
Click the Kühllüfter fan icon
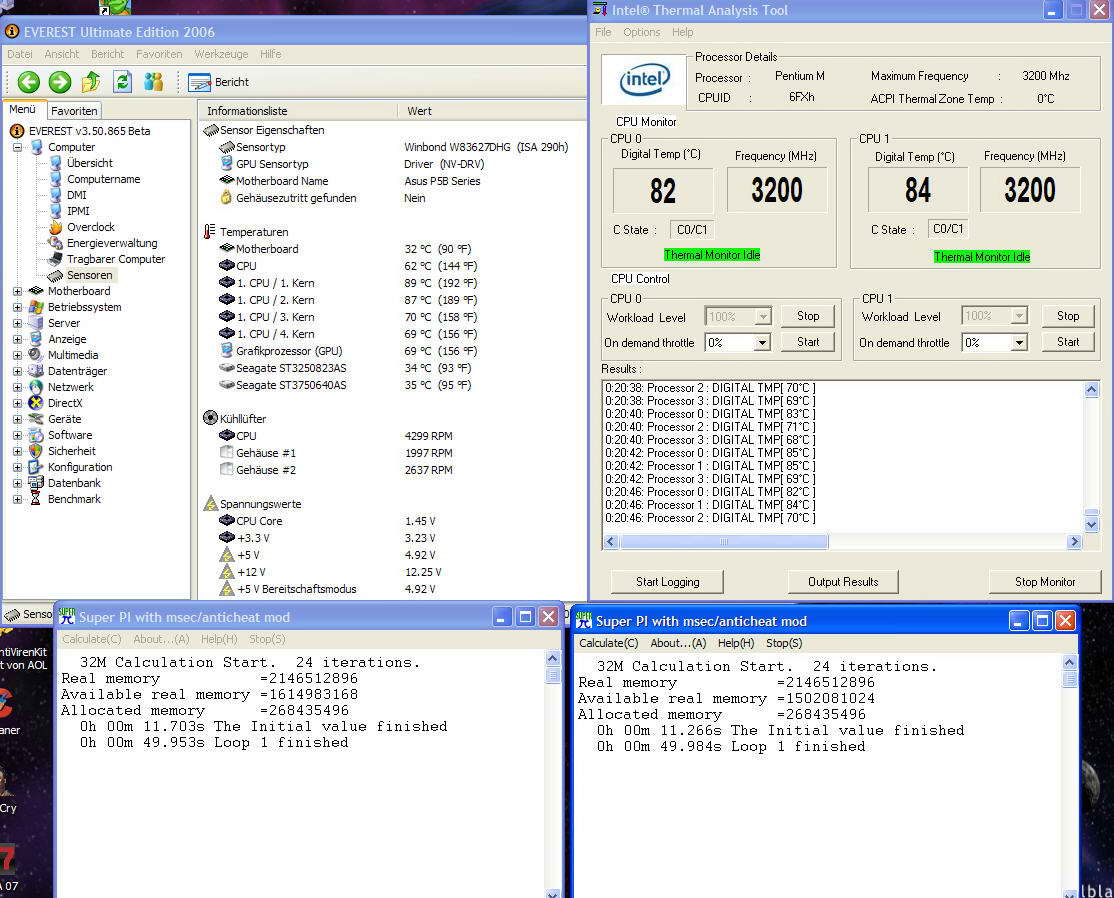click(210, 418)
